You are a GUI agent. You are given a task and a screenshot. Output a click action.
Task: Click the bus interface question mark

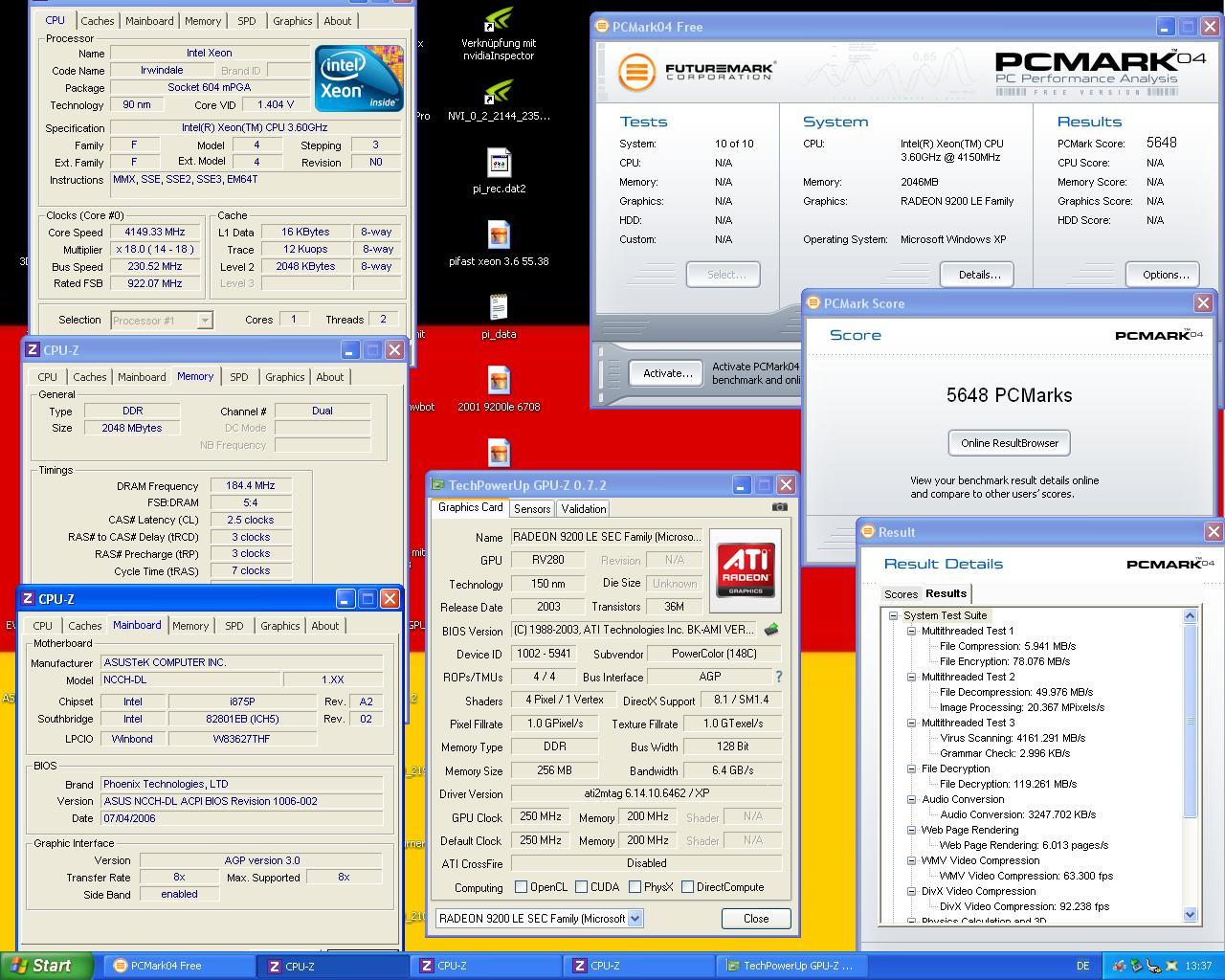click(x=778, y=677)
